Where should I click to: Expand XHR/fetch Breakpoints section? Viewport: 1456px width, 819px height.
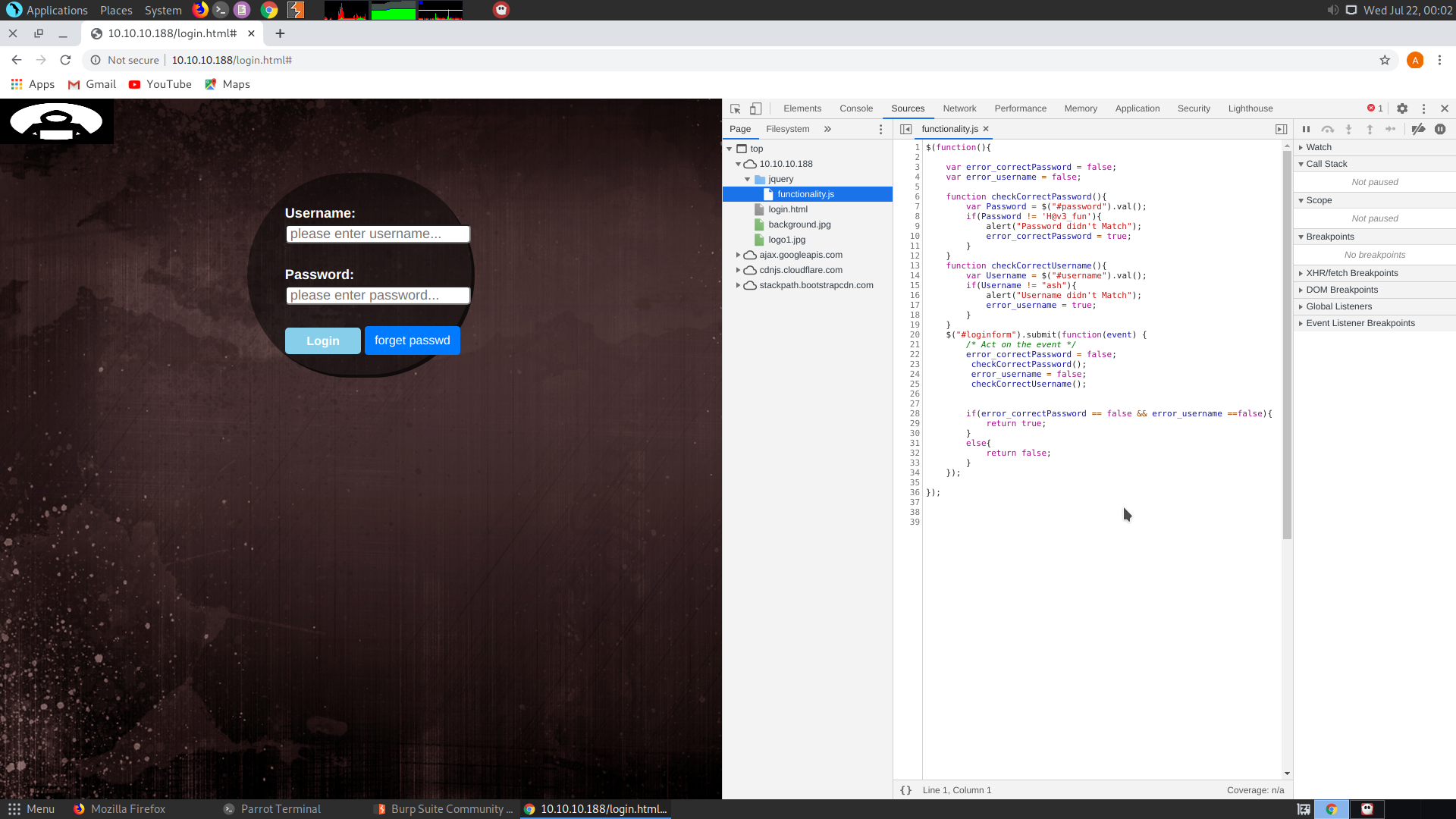(x=1351, y=273)
